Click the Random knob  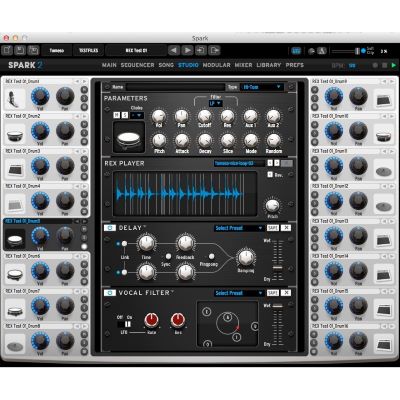[x=274, y=141]
